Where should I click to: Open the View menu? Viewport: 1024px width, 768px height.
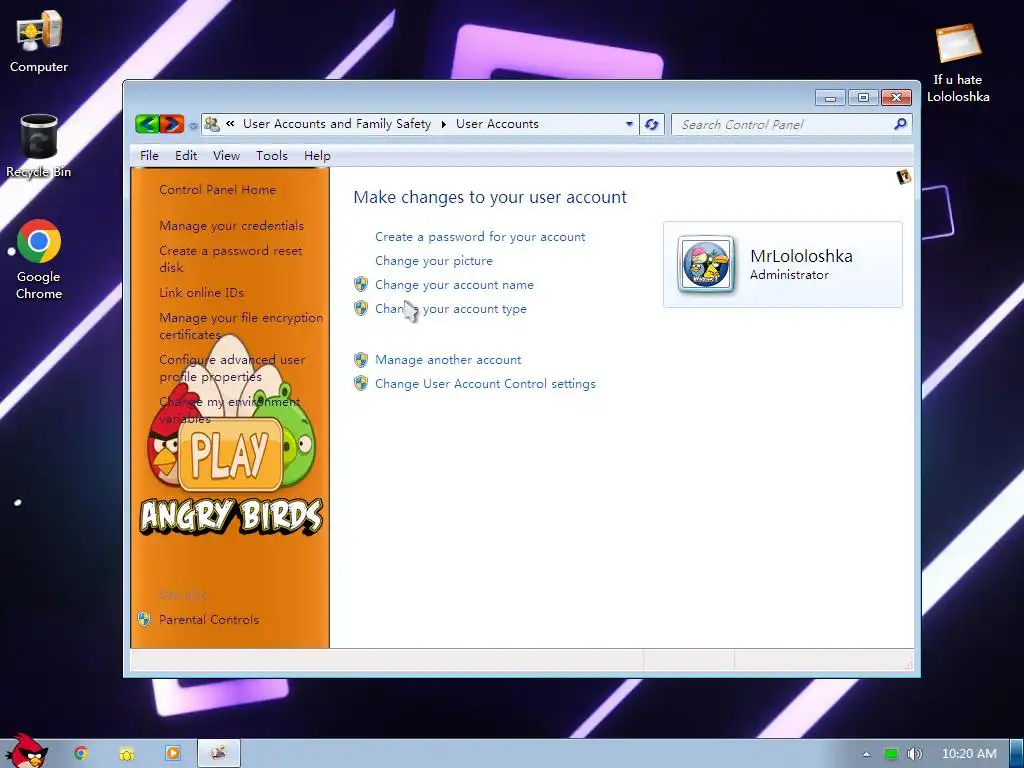[226, 155]
